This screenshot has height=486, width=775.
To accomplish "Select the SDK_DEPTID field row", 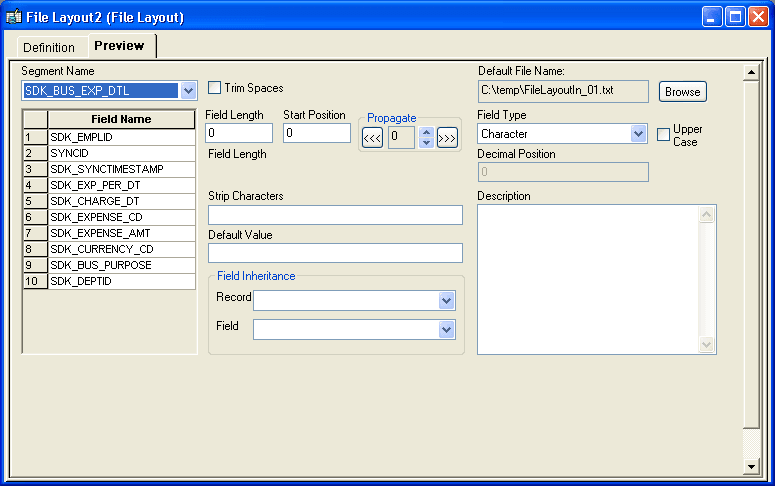I will (122, 281).
